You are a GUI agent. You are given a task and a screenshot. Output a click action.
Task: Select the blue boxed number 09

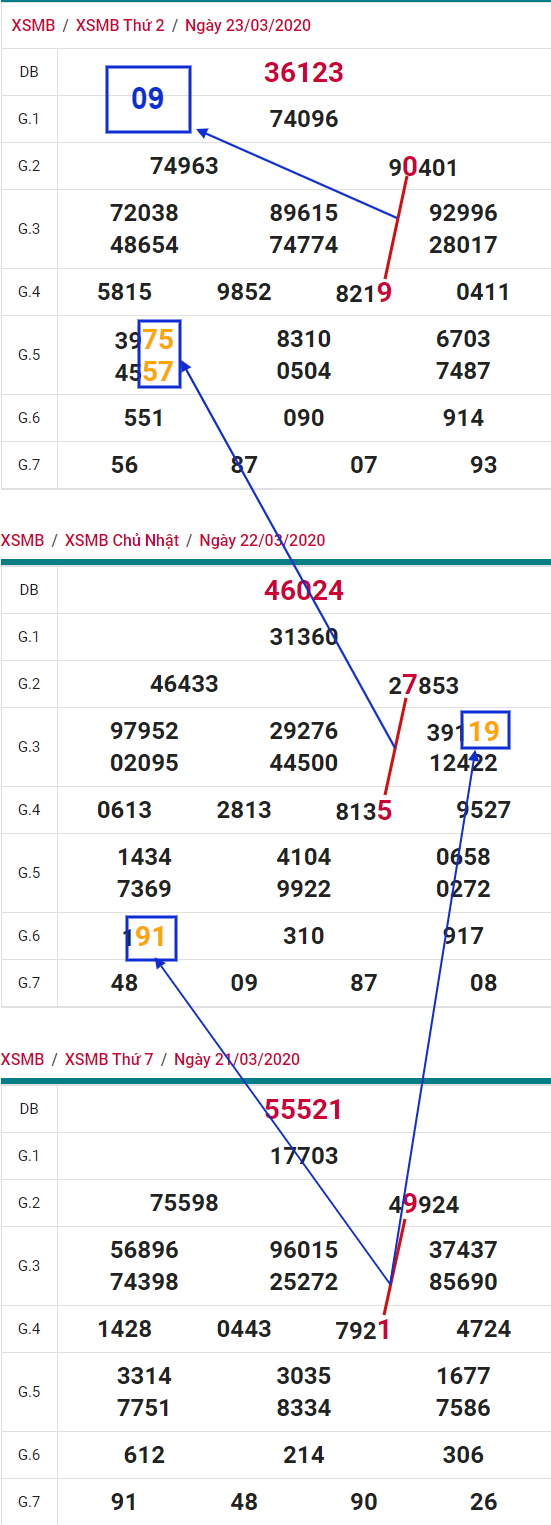pos(148,99)
